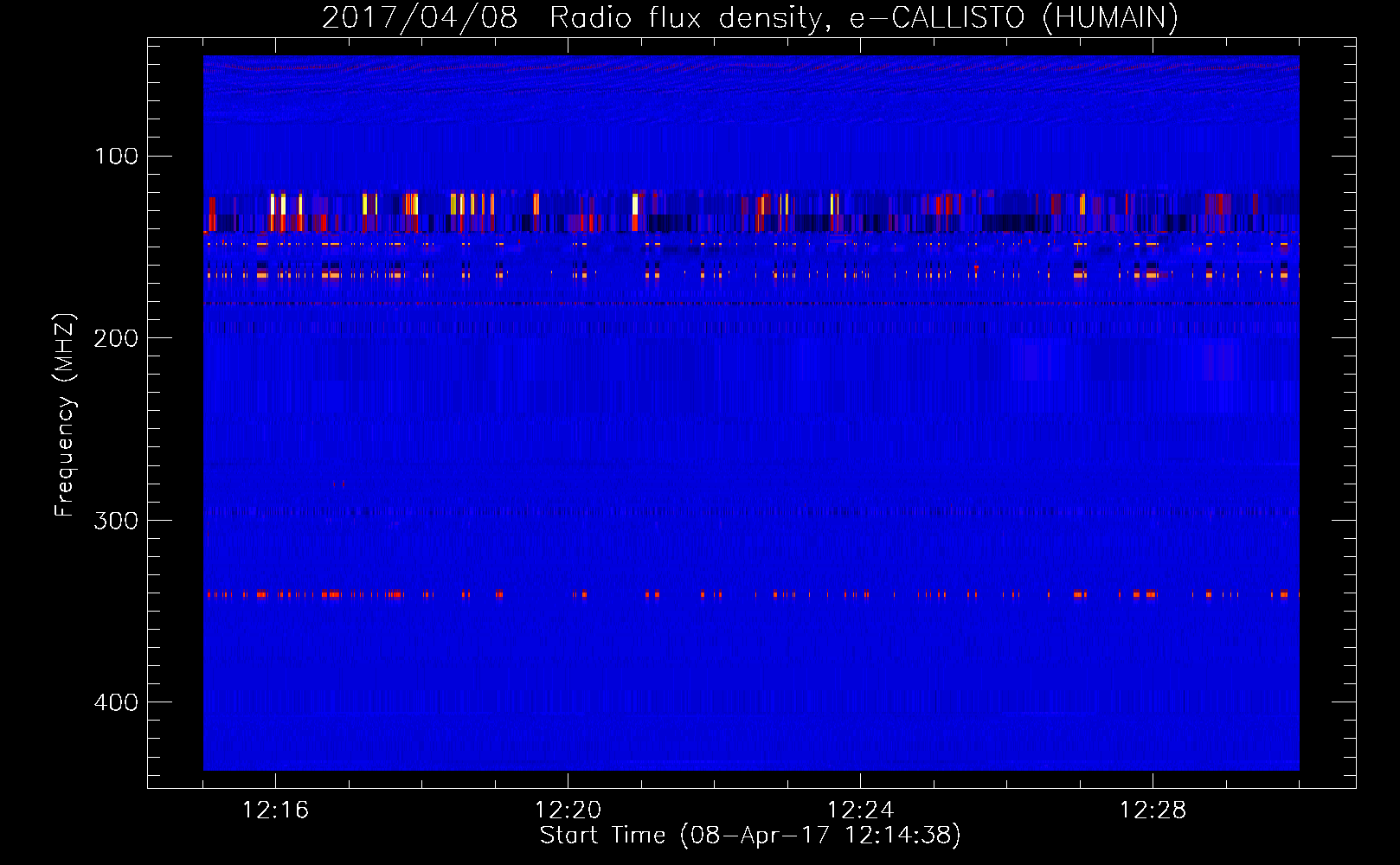Click the 12:24 time tick label
The width and height of the screenshot is (1400, 865).
pos(860,811)
